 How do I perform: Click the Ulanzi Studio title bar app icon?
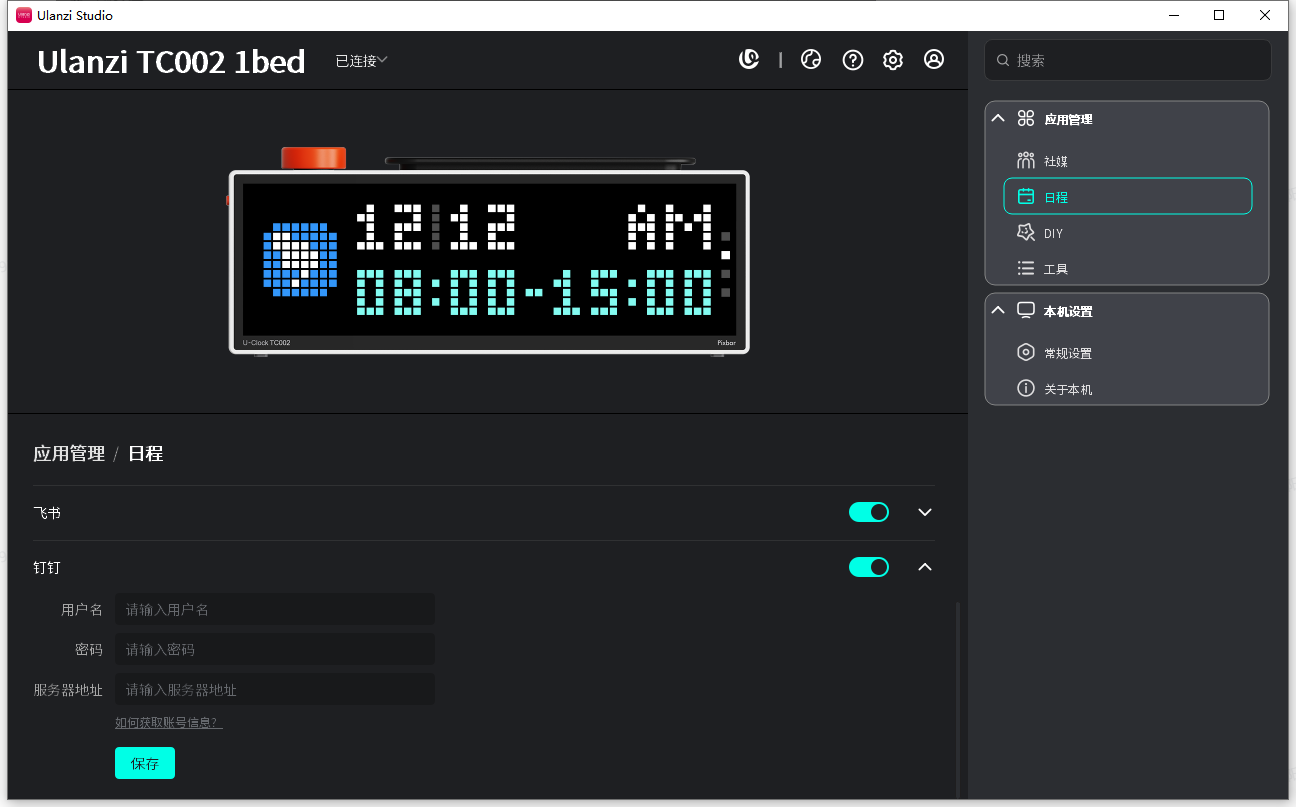(24, 15)
